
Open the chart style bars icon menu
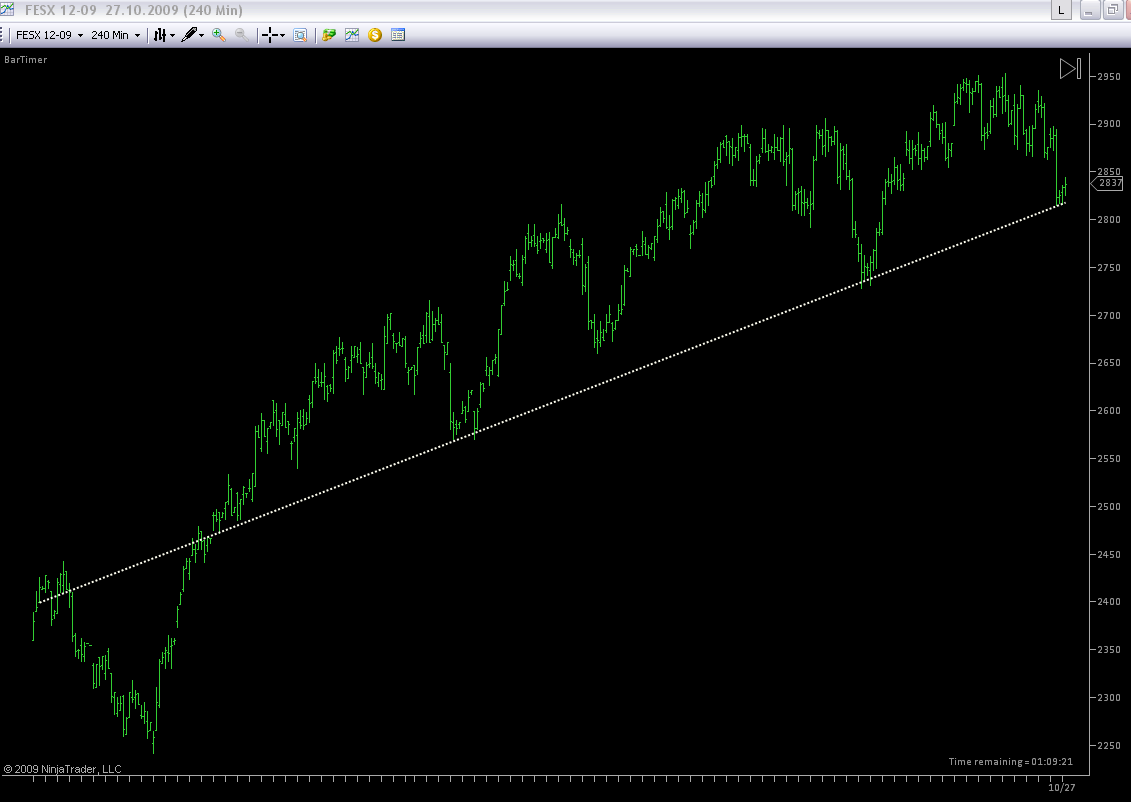pyautogui.click(x=160, y=35)
